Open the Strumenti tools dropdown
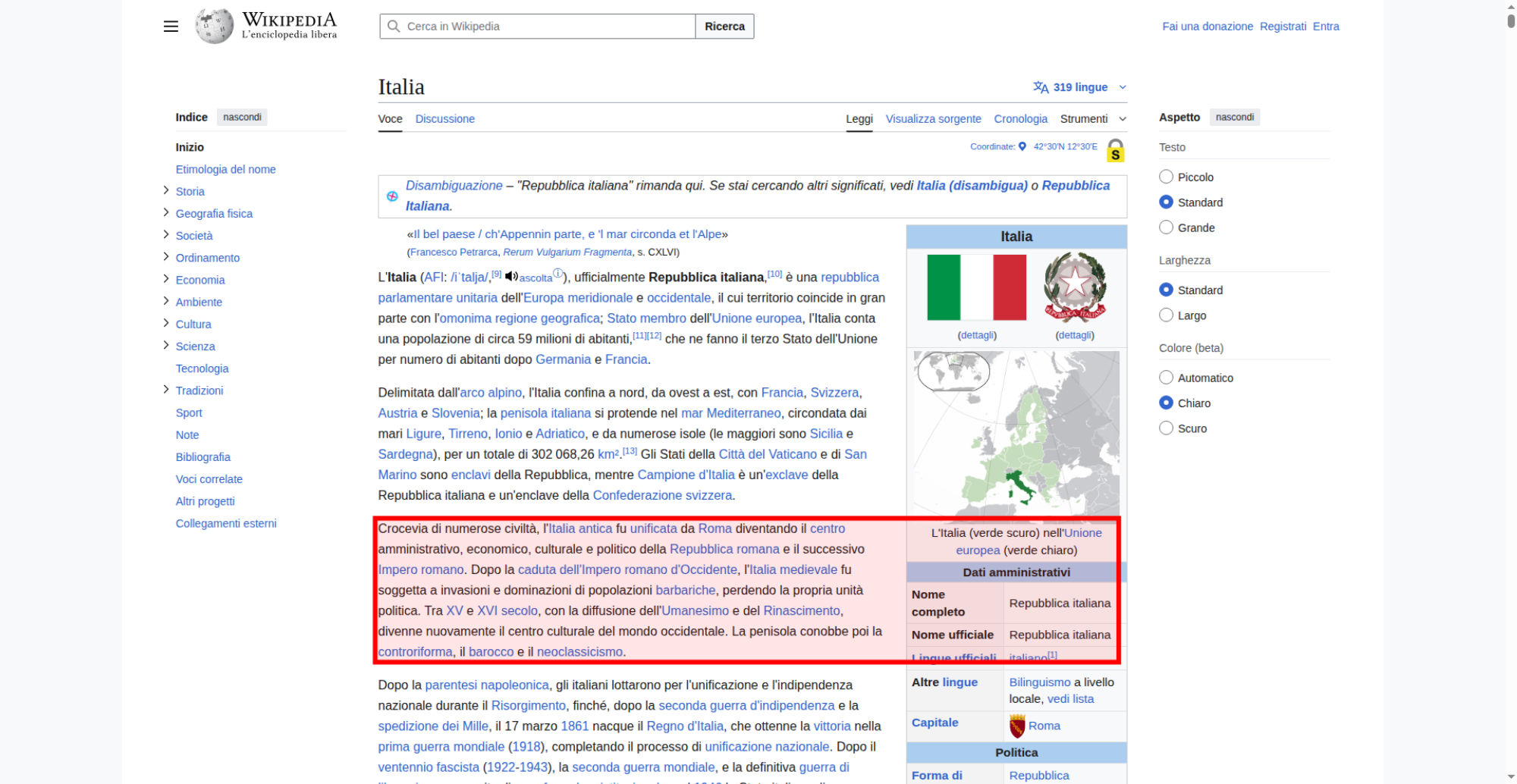Image resolution: width=1517 pixels, height=784 pixels. pyautogui.click(x=1092, y=119)
